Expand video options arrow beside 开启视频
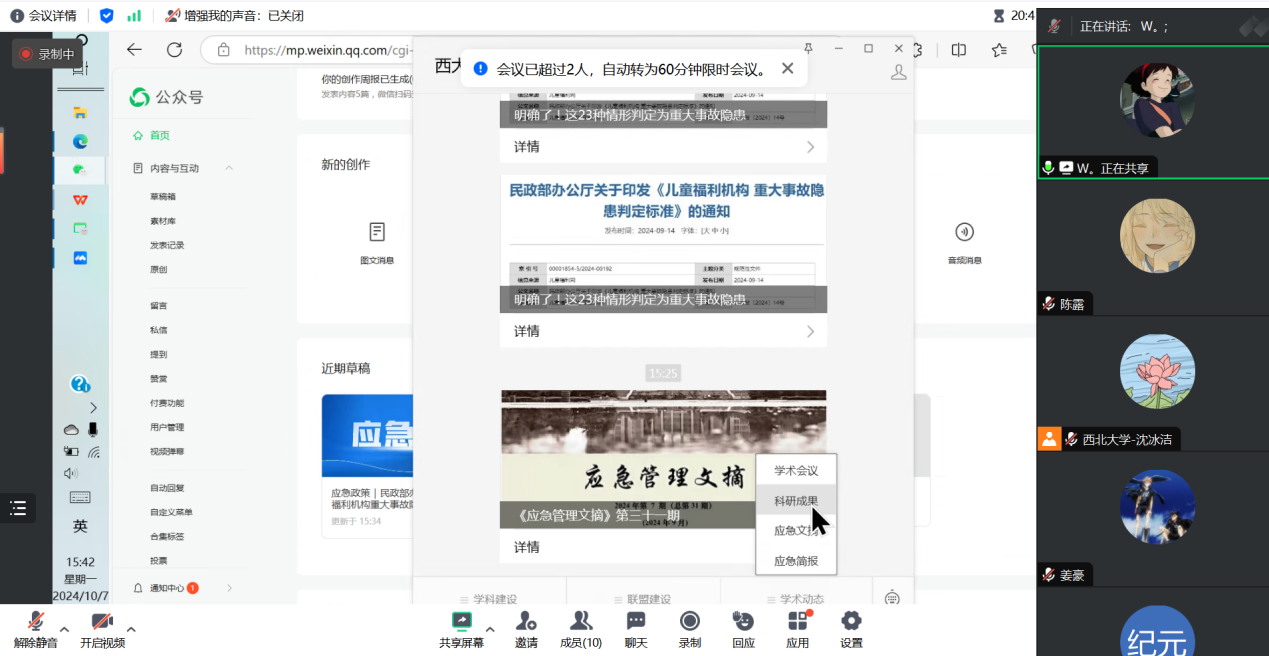Viewport: 1269px width, 656px height. tap(131, 630)
